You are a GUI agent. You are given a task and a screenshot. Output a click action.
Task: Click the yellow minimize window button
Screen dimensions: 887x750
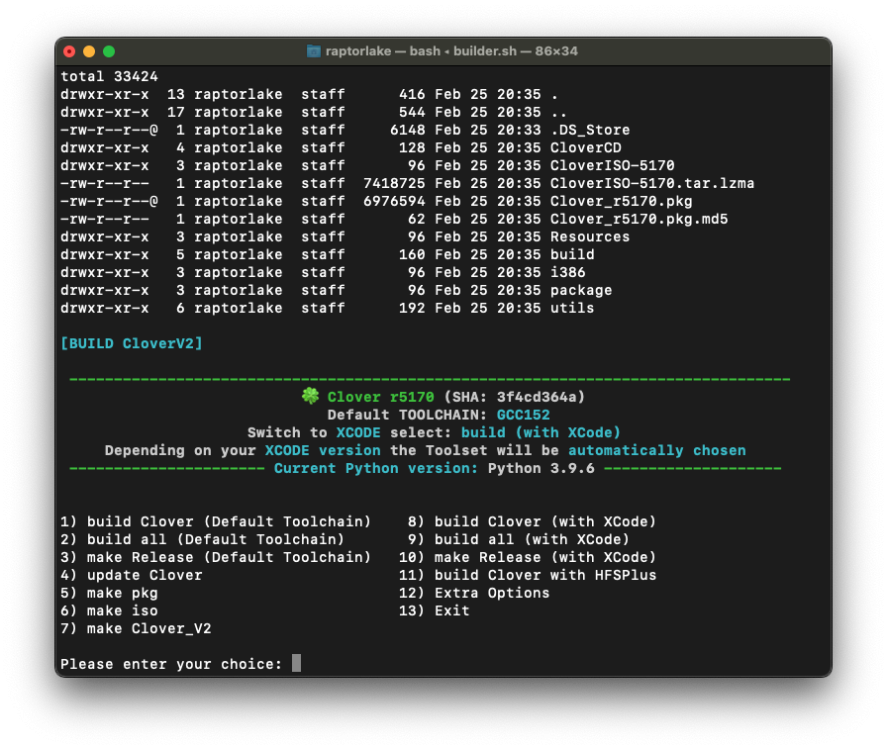pyautogui.click(x=89, y=51)
